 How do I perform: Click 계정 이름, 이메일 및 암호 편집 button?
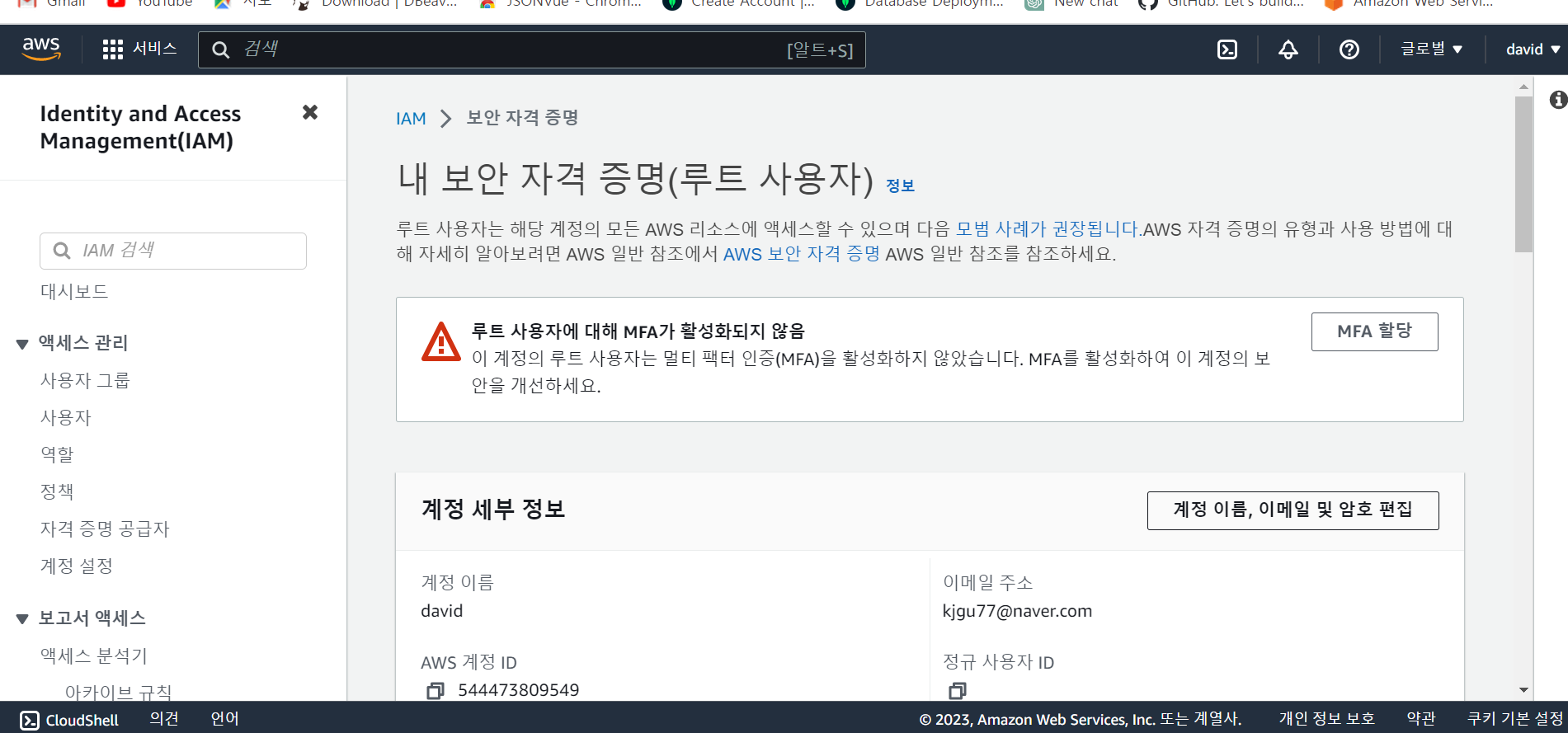point(1293,510)
